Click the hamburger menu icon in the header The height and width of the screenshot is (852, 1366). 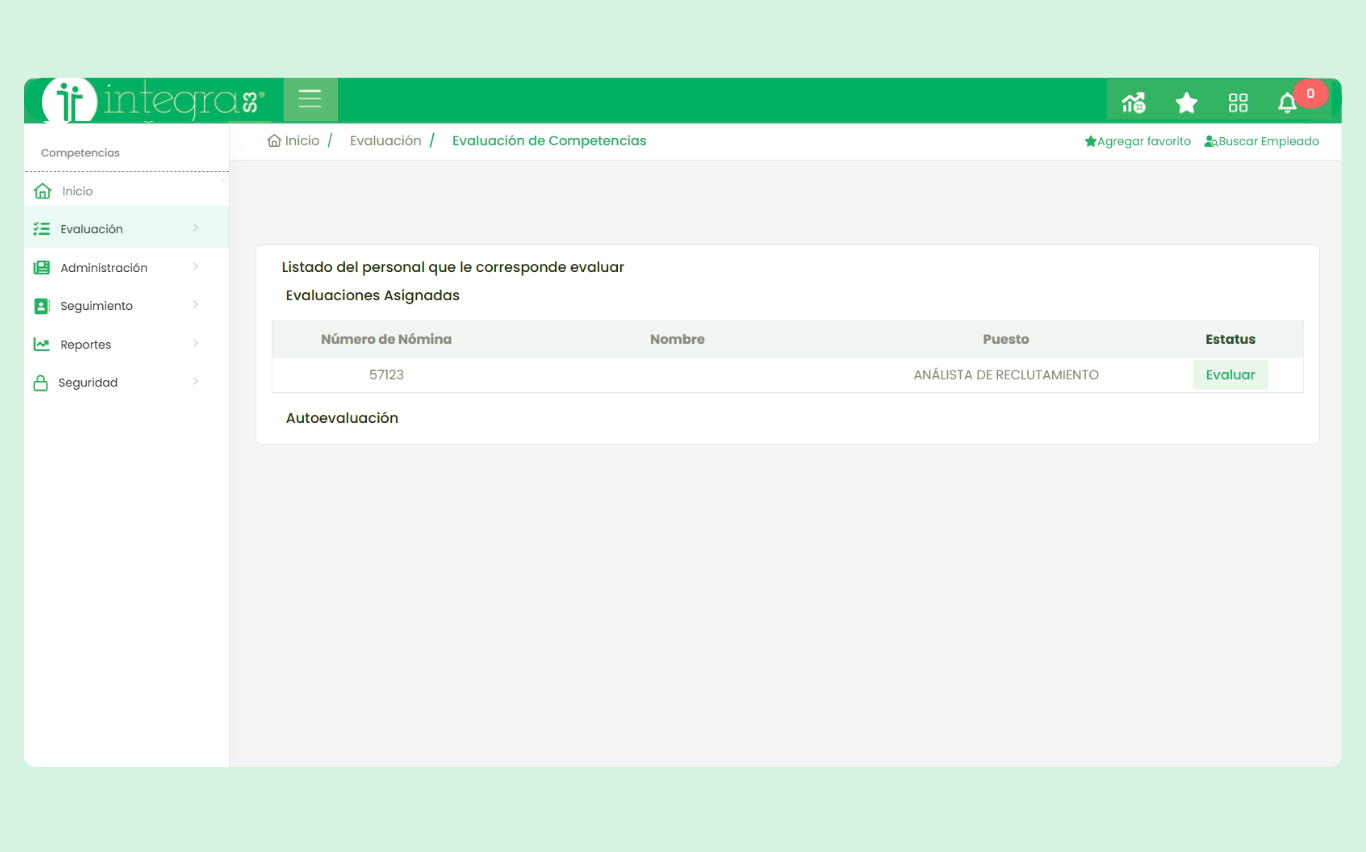coord(310,99)
